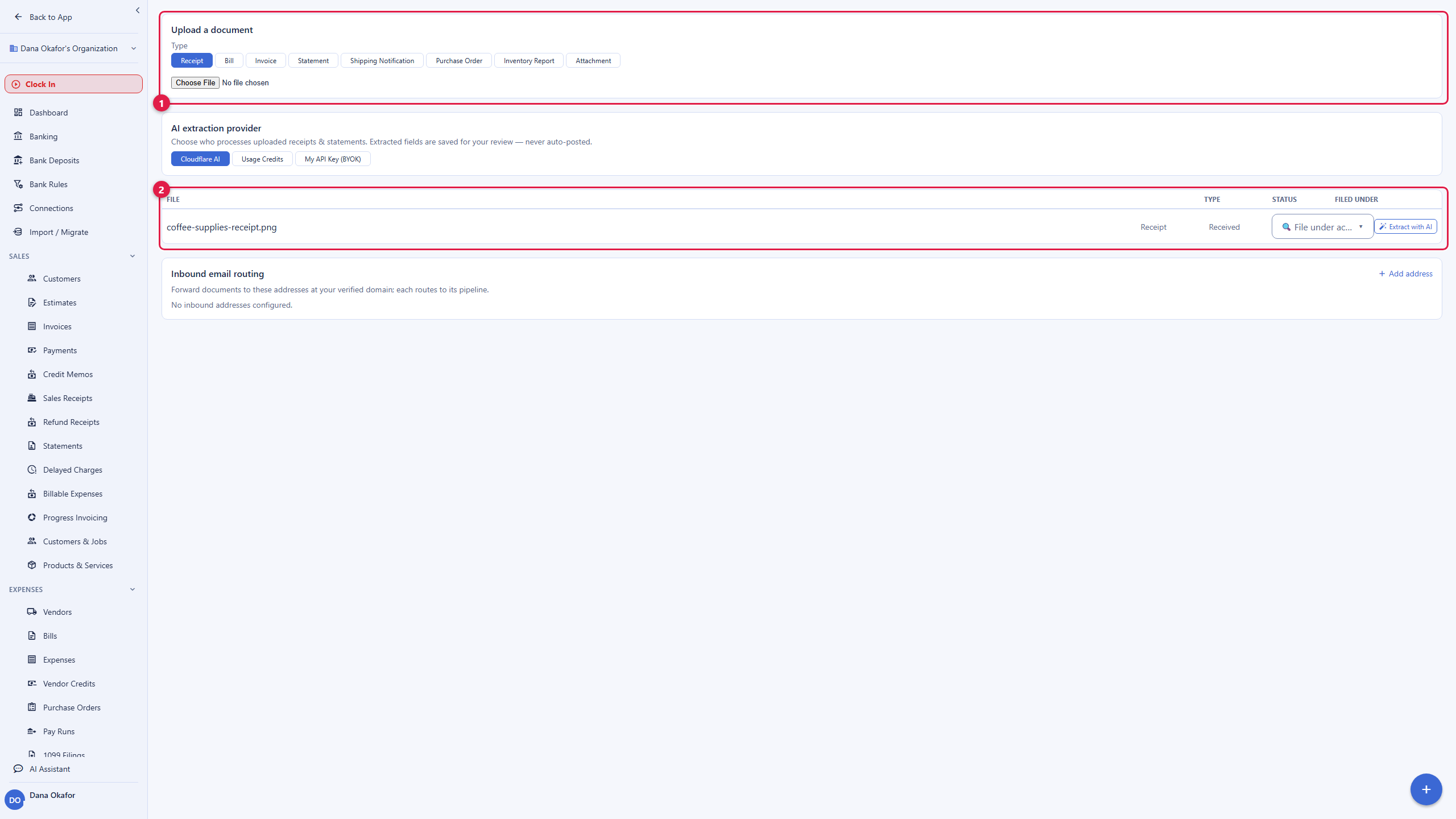Click the Clock In button
Viewport: 1456px width, 819px height.
73,84
